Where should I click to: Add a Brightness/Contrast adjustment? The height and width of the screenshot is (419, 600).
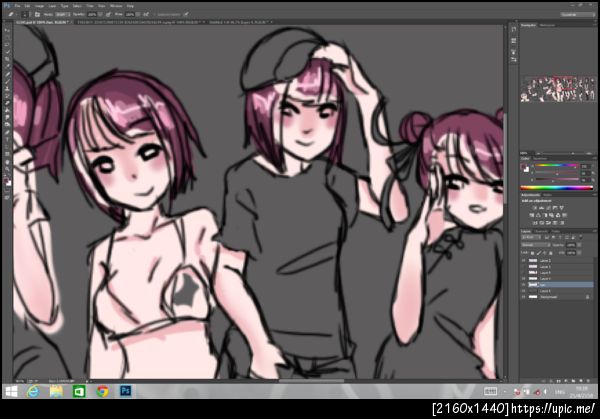click(x=535, y=208)
